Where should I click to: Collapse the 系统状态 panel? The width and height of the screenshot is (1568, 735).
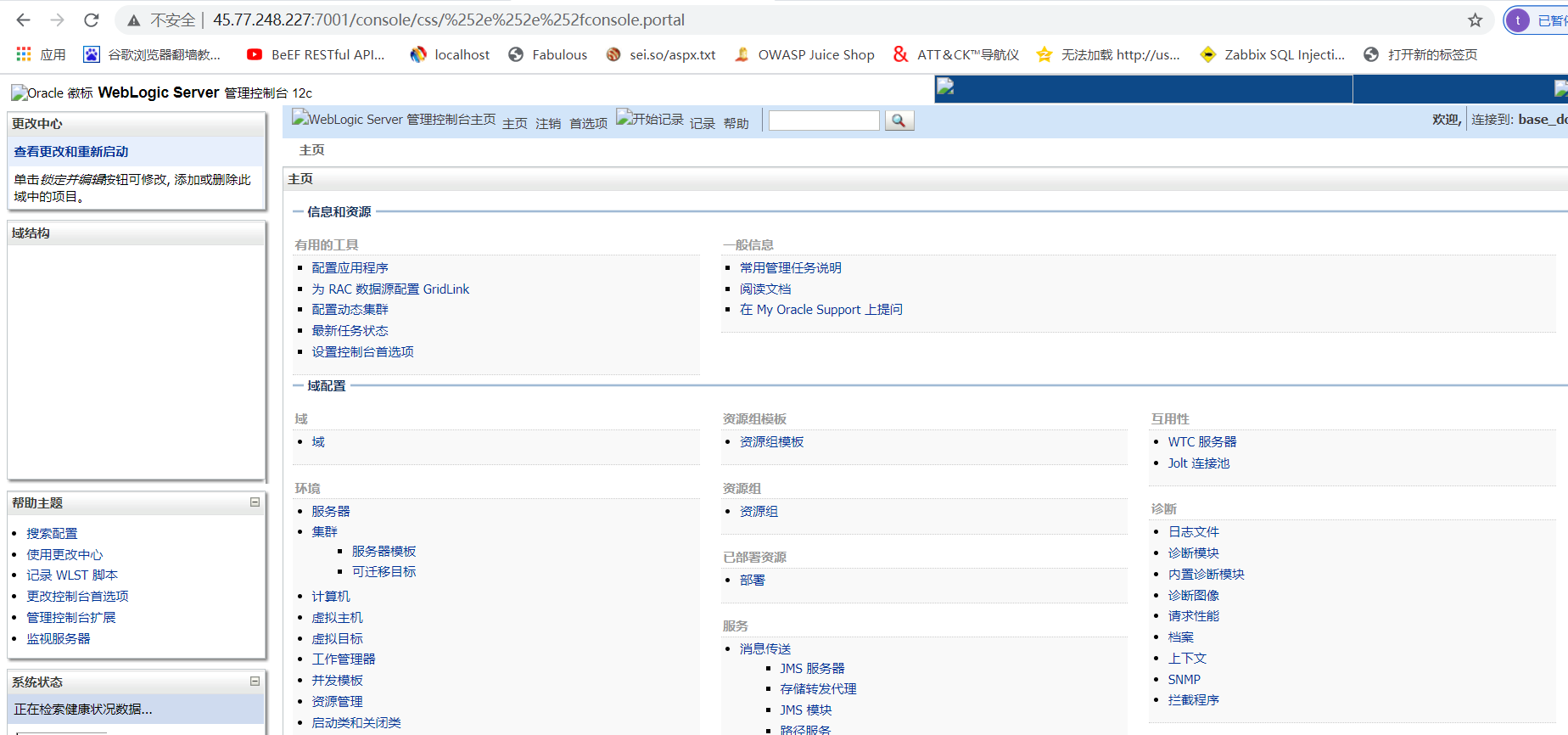[255, 681]
